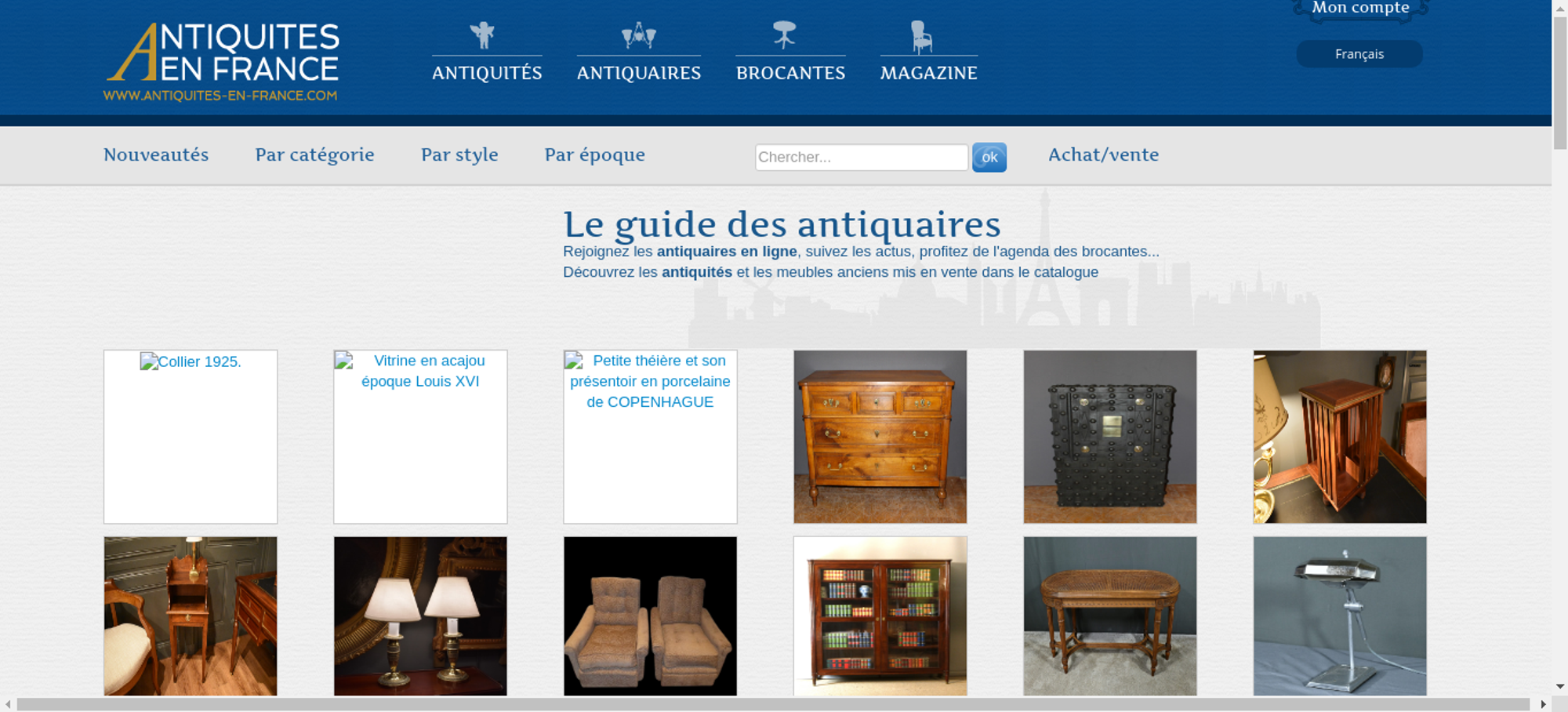The width and height of the screenshot is (1568, 712).
Task: Open the Achat/vente link
Action: click(1103, 155)
